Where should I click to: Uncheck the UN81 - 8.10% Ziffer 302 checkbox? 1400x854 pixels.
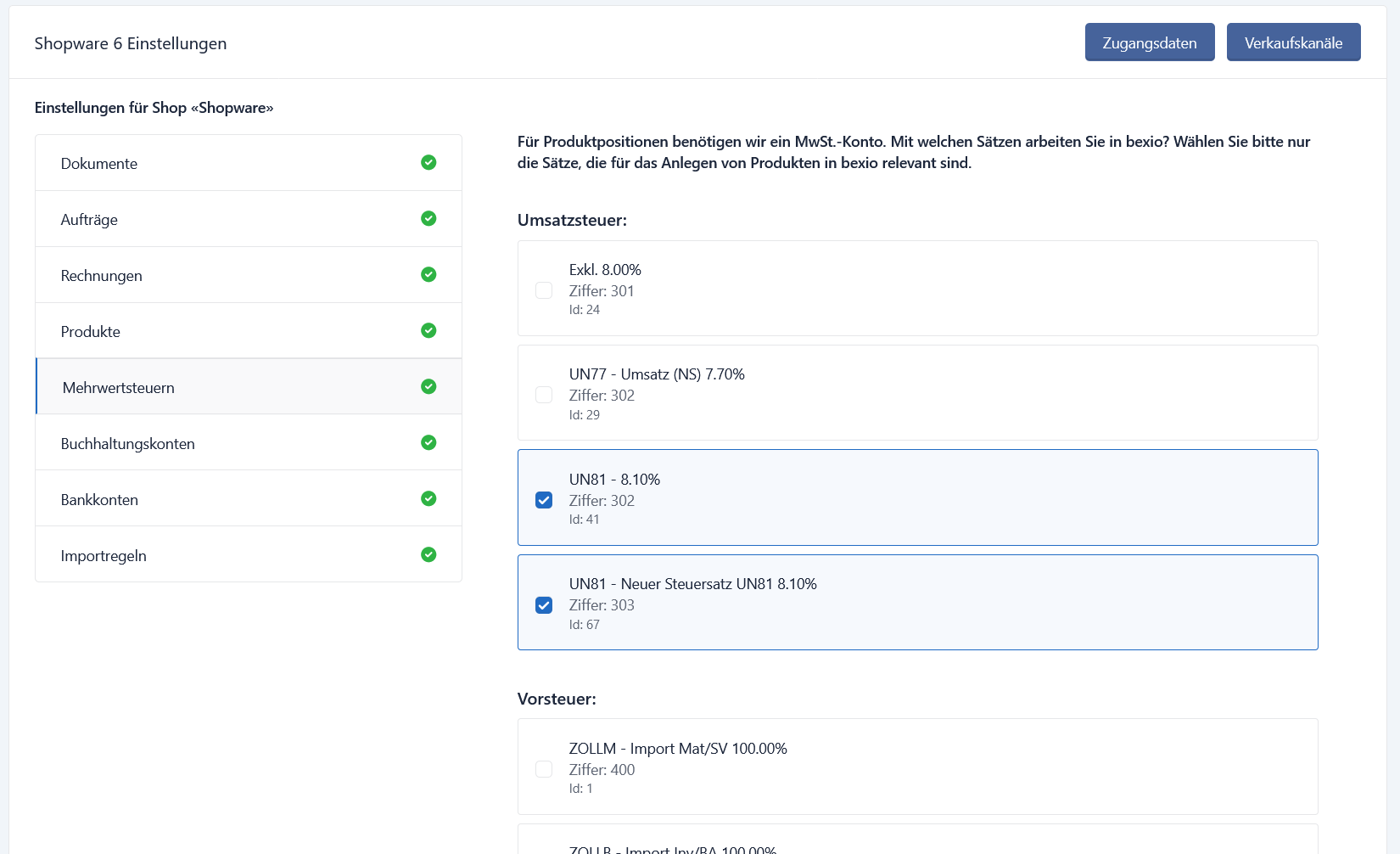click(x=544, y=500)
